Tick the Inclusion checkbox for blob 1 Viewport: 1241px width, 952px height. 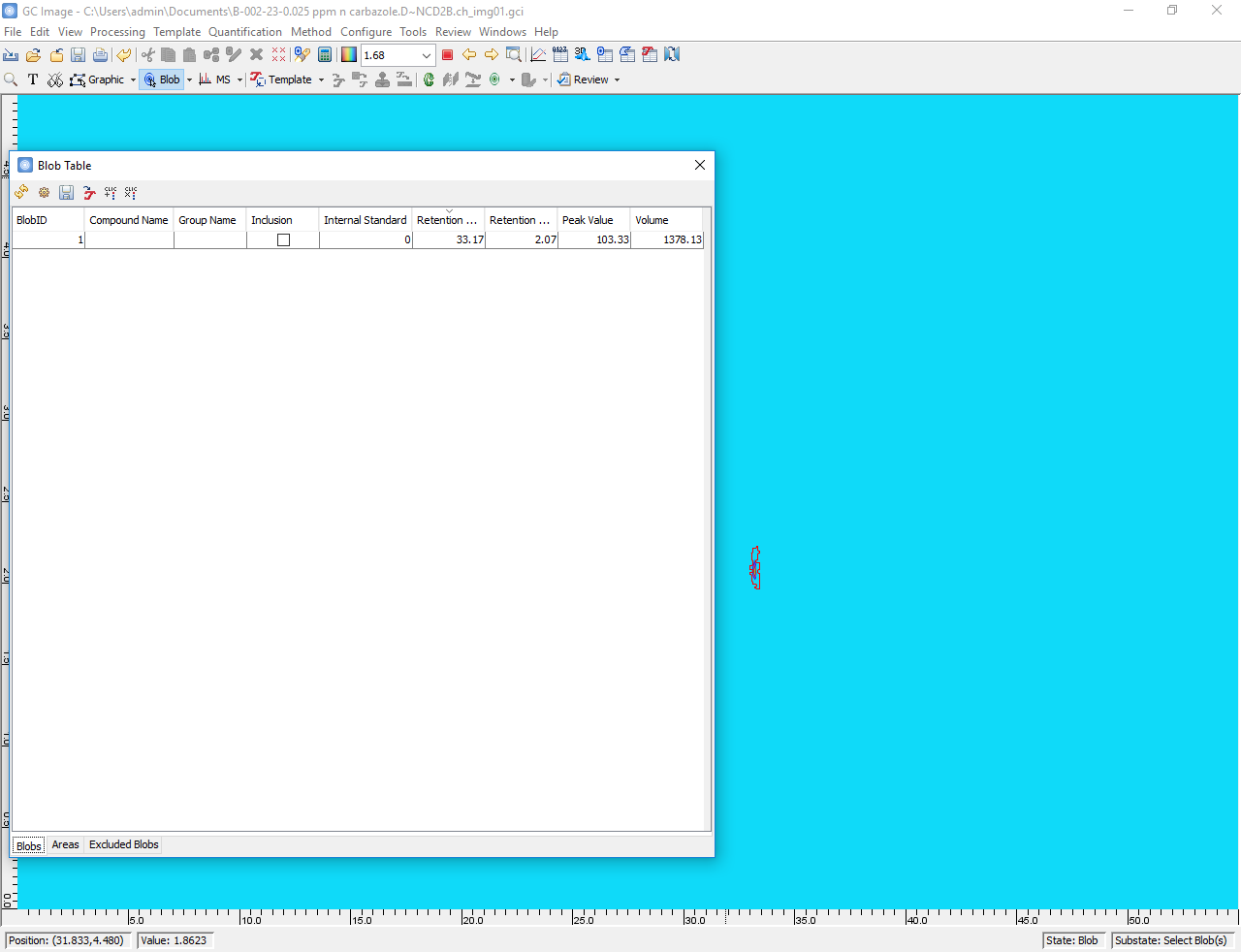(x=283, y=240)
